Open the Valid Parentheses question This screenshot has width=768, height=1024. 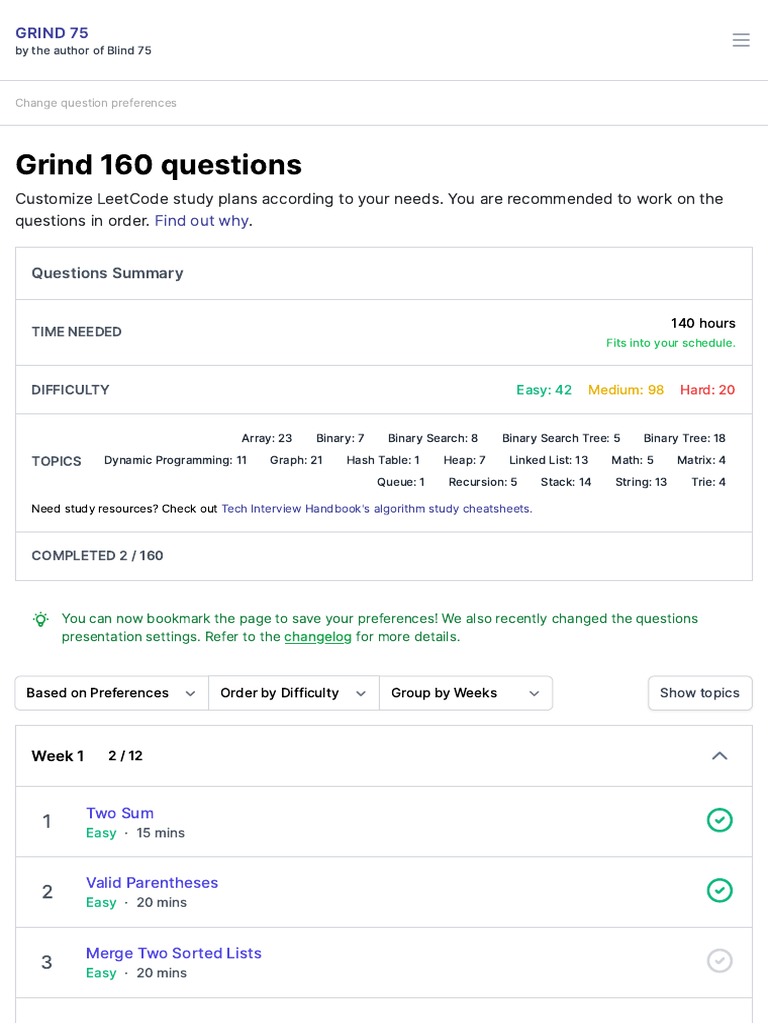click(x=152, y=883)
